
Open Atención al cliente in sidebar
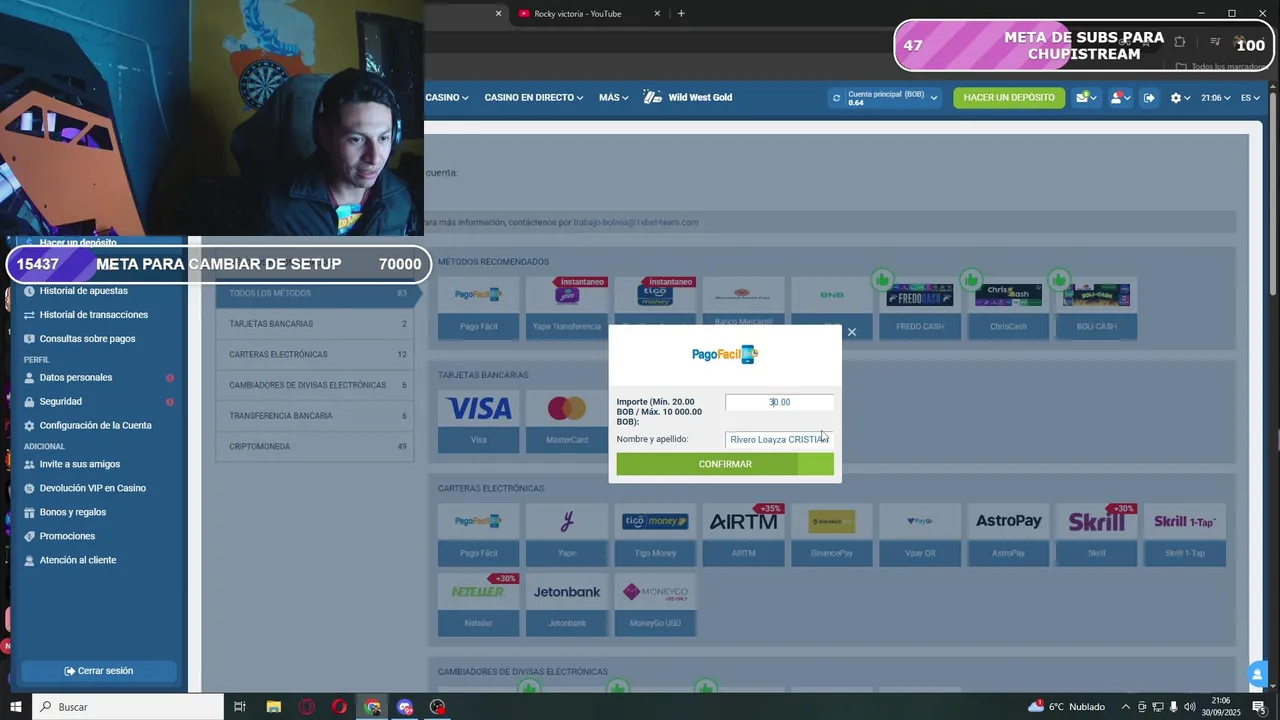(x=78, y=561)
